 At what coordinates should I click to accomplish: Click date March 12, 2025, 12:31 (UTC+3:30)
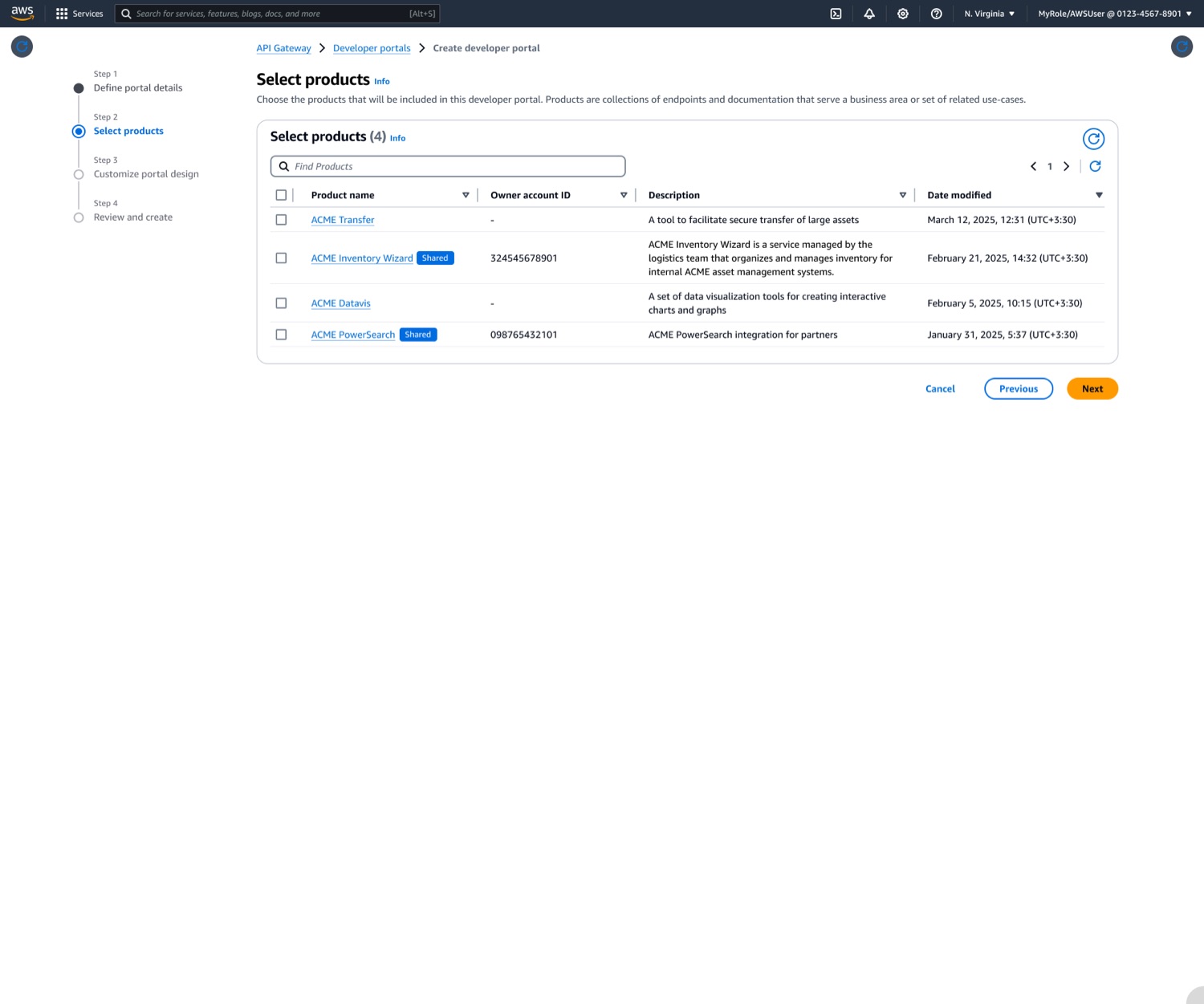[1002, 220]
